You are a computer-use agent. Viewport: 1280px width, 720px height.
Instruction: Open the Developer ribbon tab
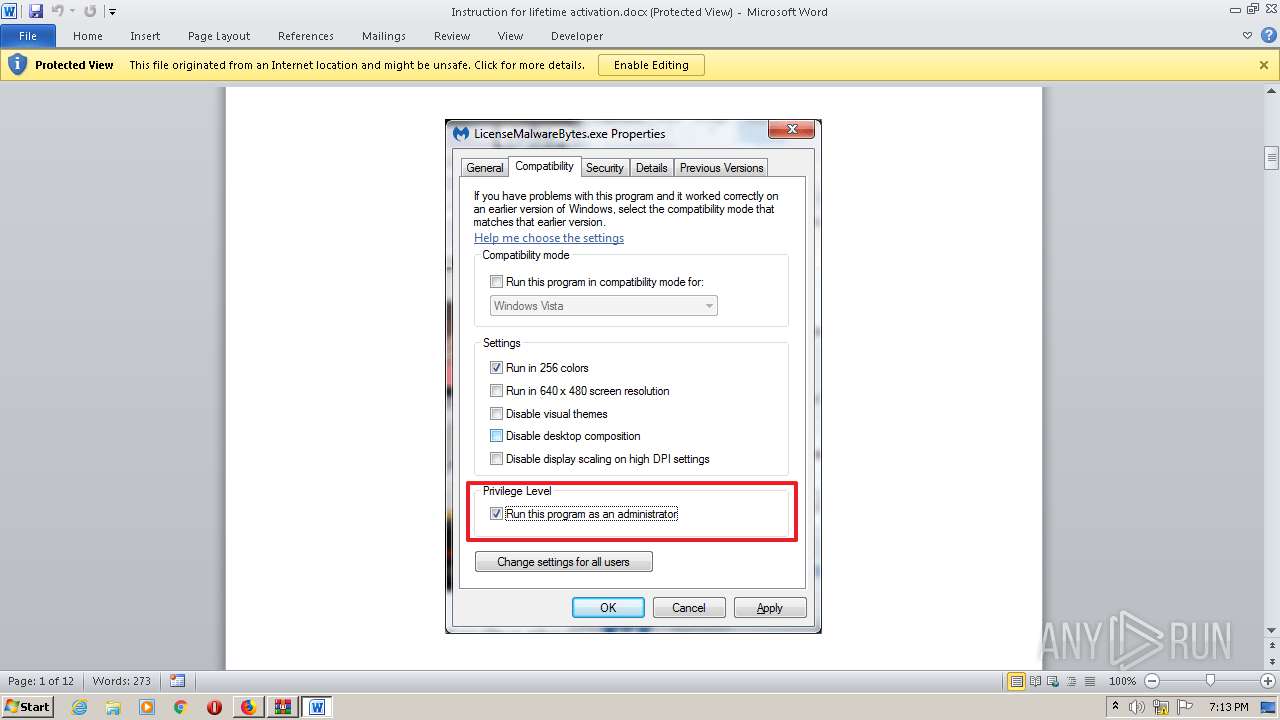(x=577, y=36)
